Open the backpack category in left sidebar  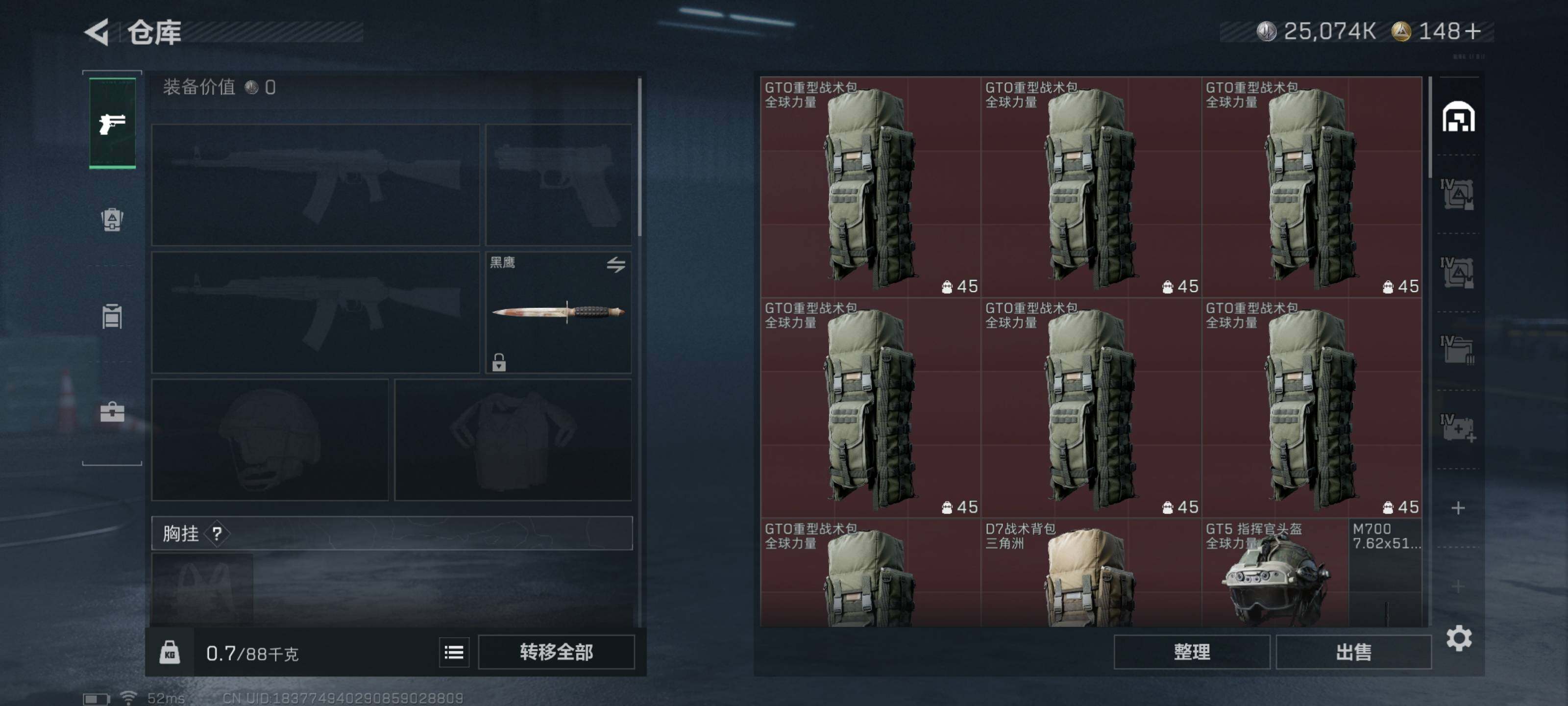coord(112,219)
